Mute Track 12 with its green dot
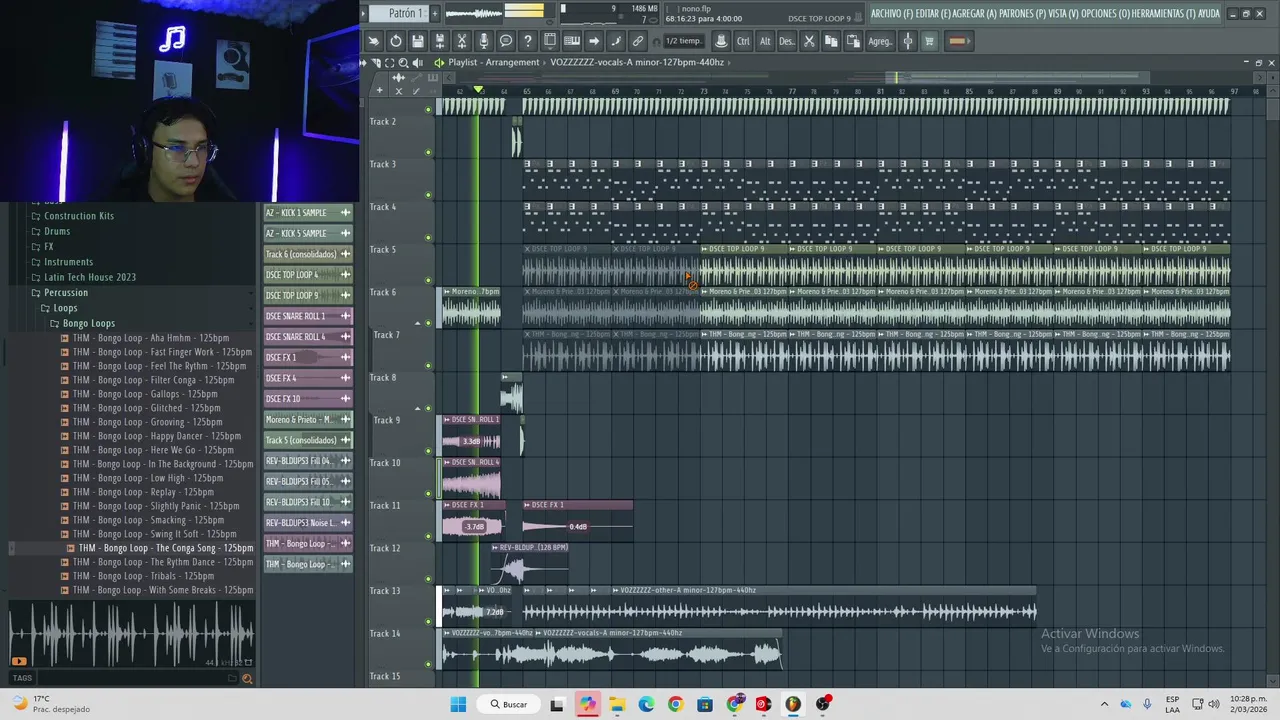 click(429, 579)
